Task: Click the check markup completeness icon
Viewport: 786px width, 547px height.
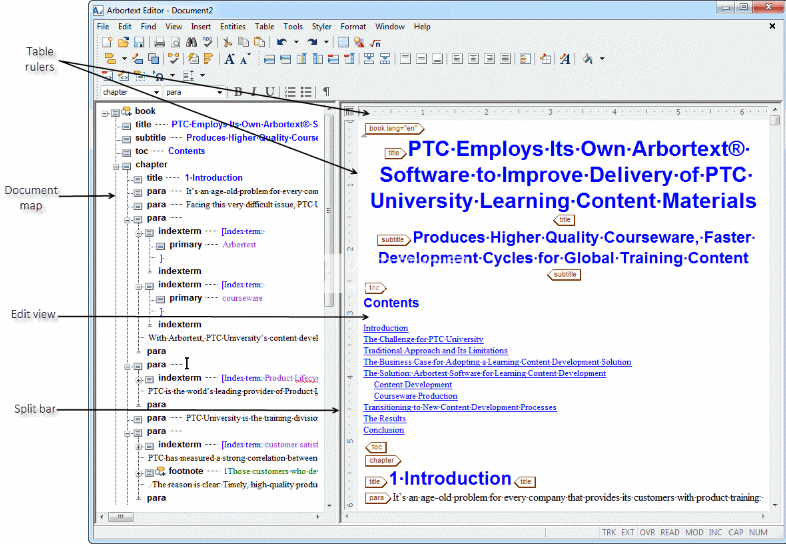Action: click(x=174, y=59)
